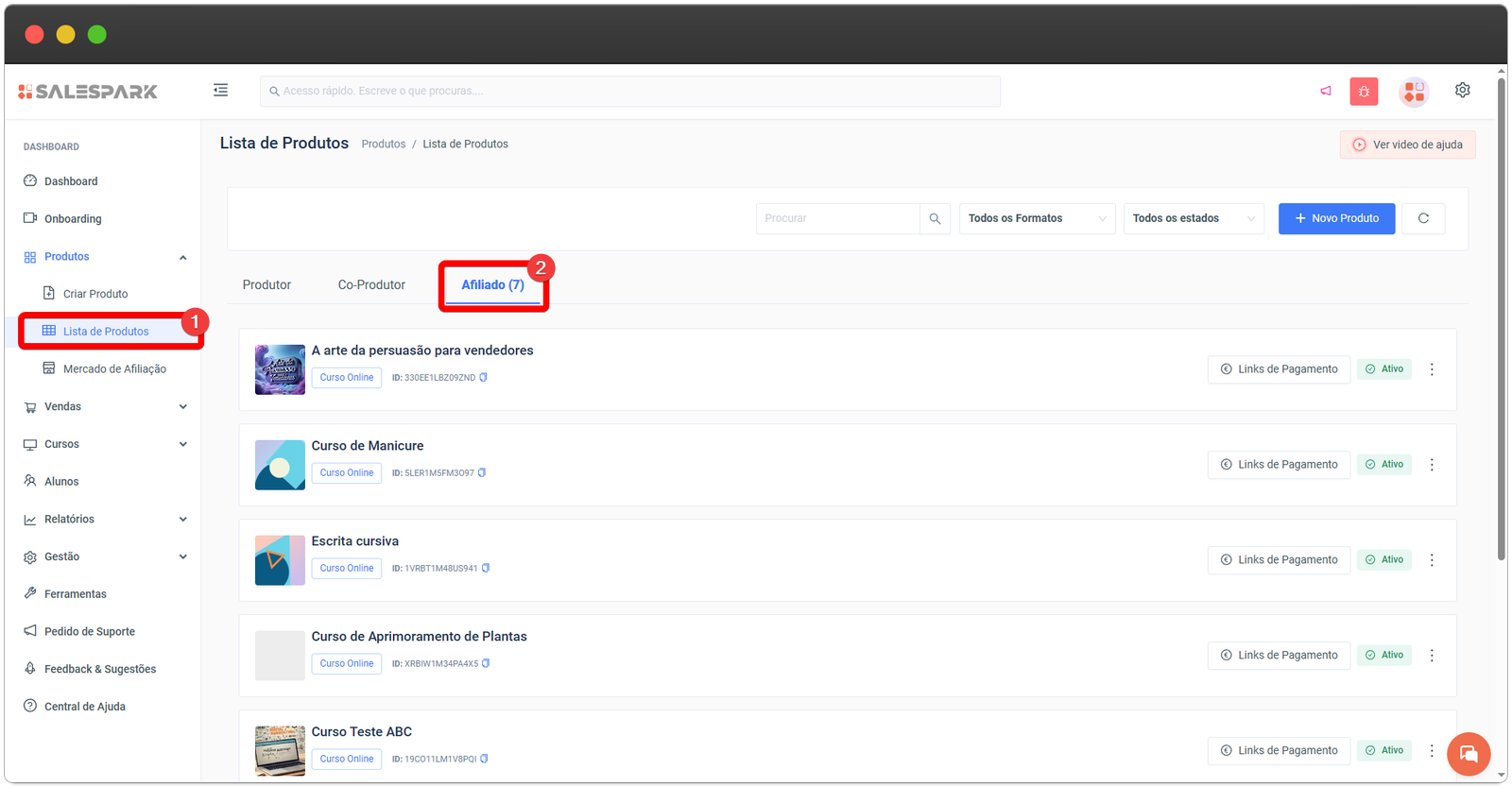Click the search magnifier button beside Procurar
1512x787 pixels.
click(935, 218)
